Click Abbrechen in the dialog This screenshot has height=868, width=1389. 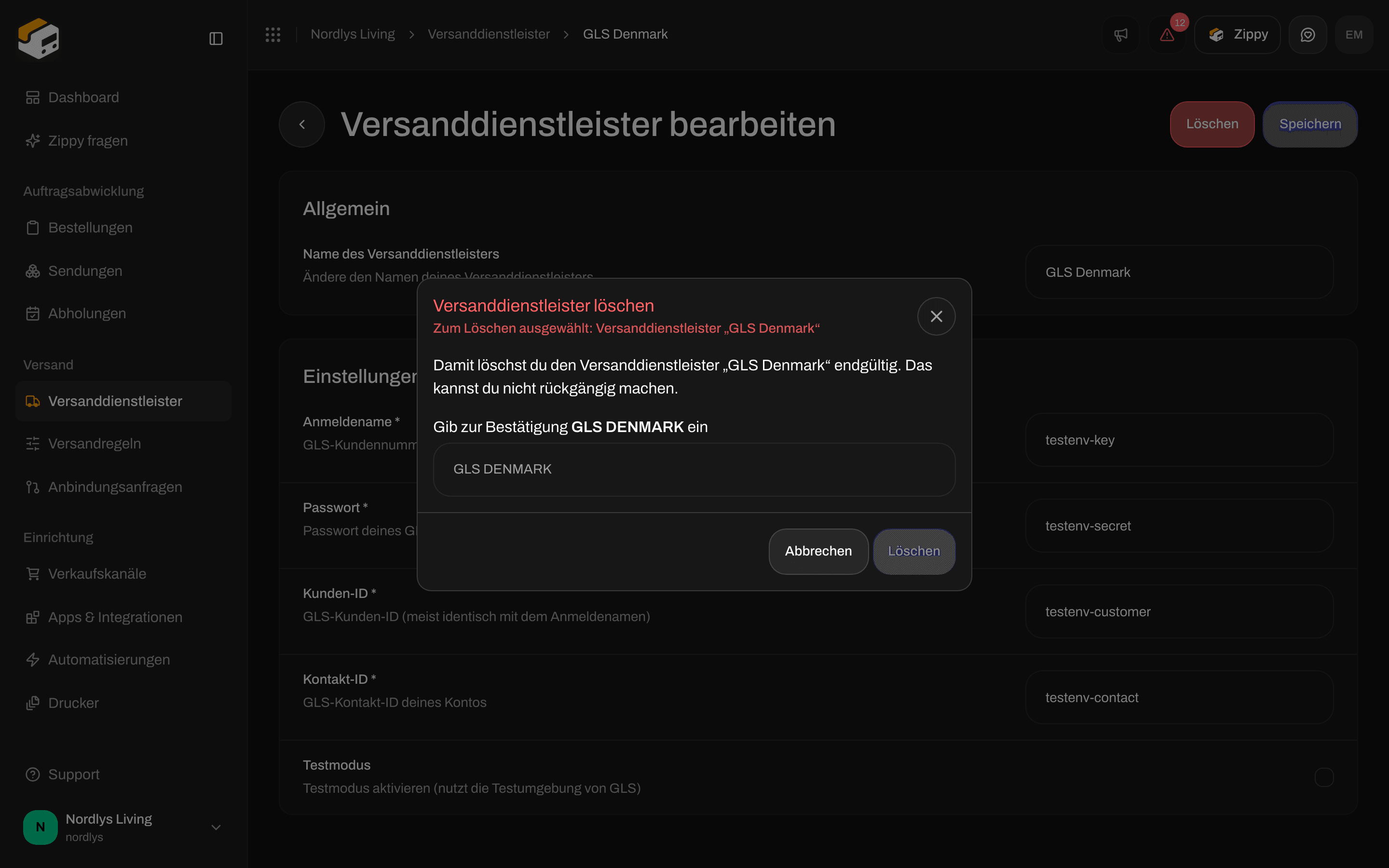(x=818, y=551)
